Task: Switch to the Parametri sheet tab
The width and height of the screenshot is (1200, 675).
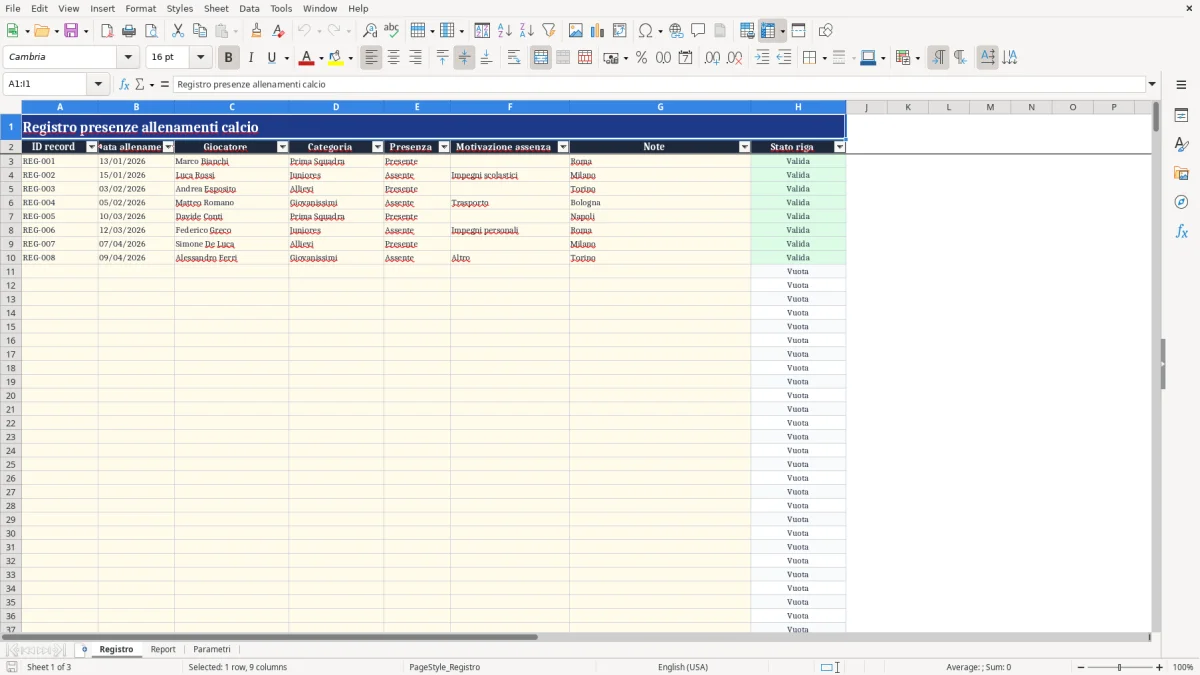Action: pos(212,650)
